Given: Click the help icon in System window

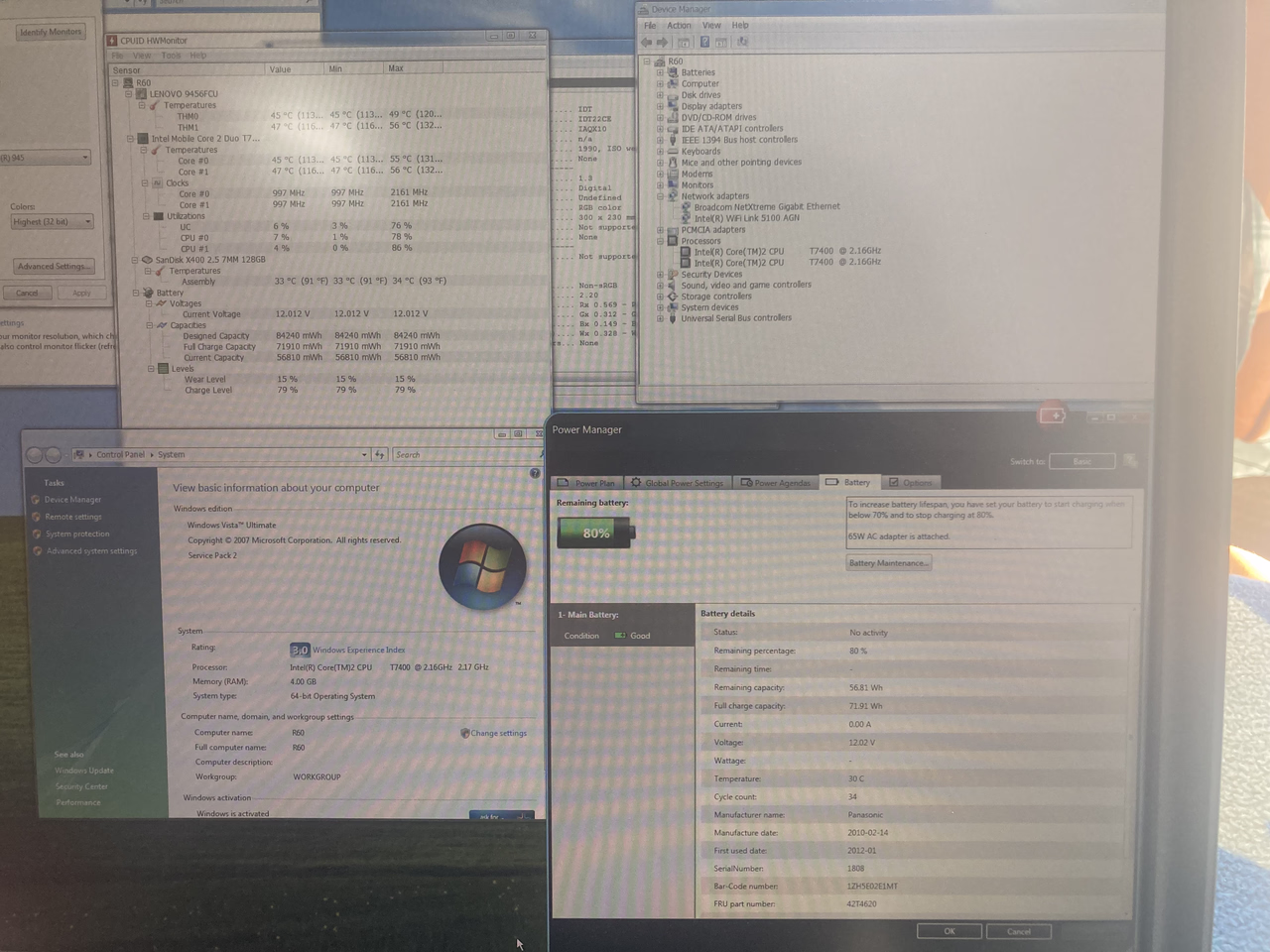Looking at the screenshot, I should coord(536,473).
